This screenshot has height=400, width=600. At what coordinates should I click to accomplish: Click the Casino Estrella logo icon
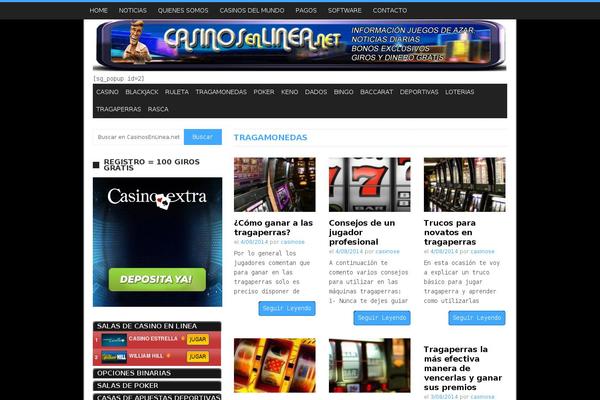(x=114, y=340)
